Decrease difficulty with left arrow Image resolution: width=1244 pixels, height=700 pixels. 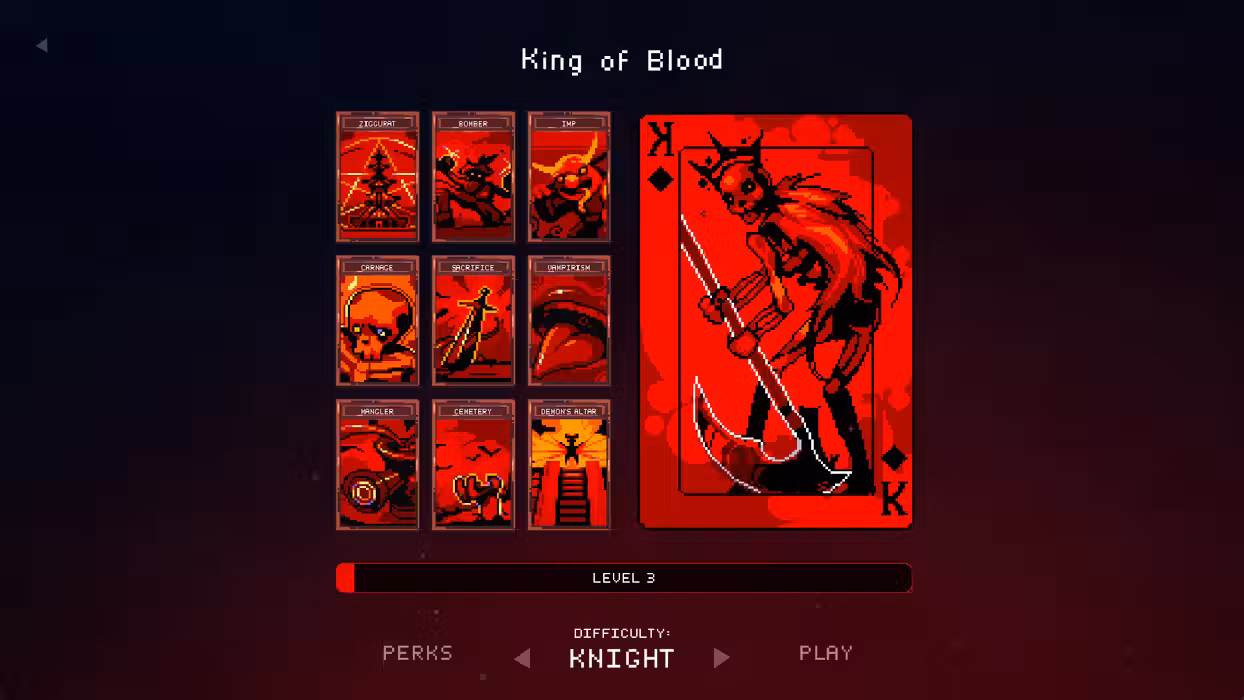pos(522,658)
